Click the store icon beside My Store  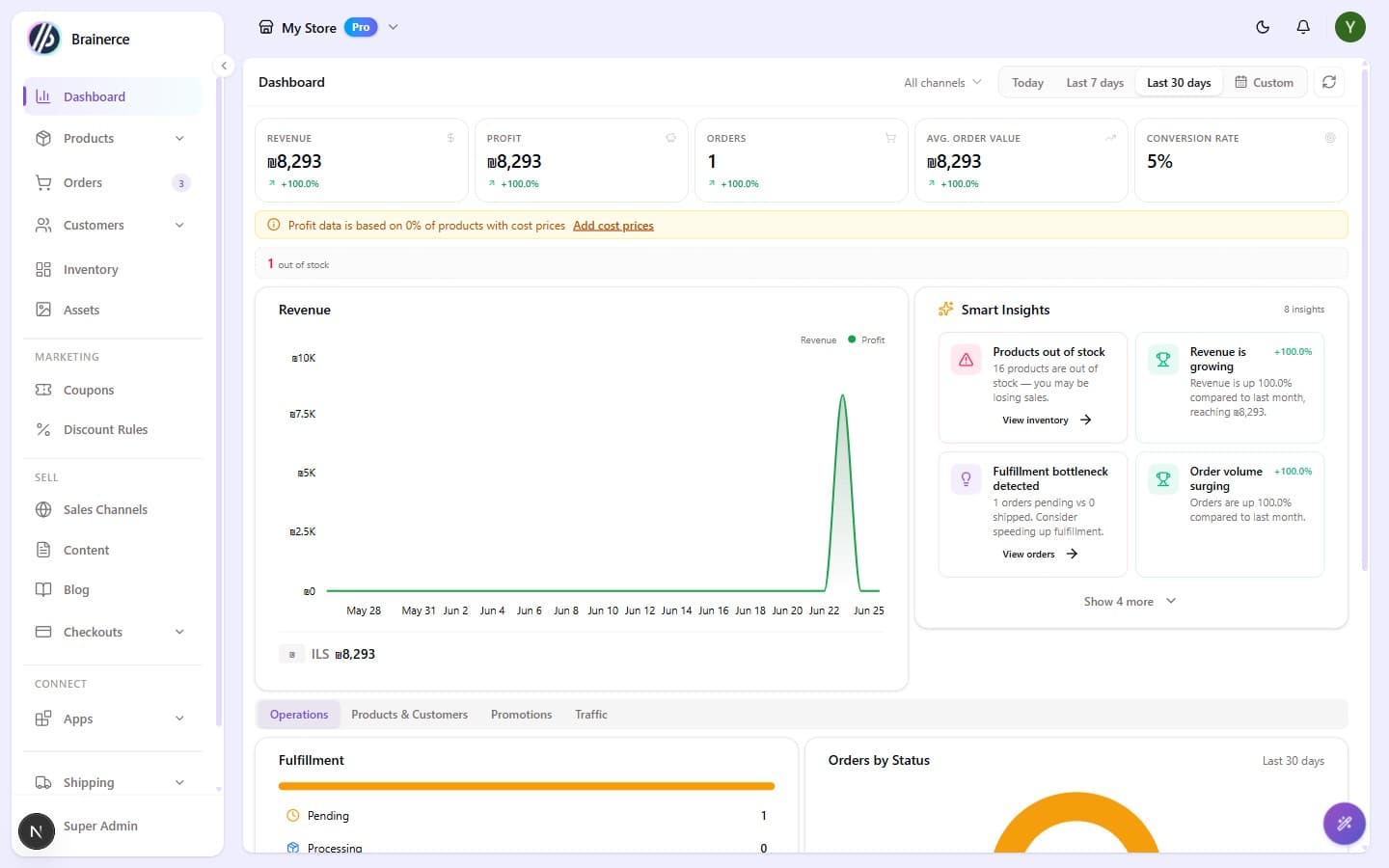pyautogui.click(x=266, y=27)
